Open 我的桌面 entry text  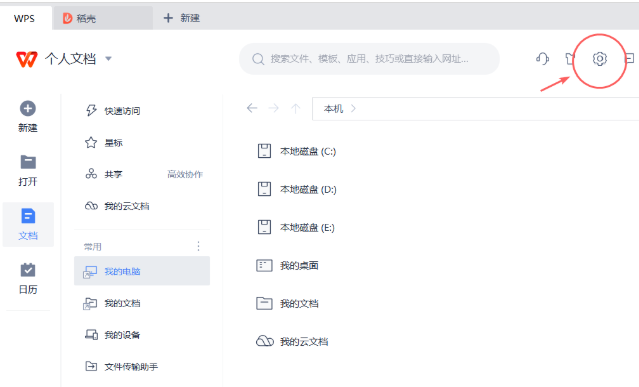tap(299, 266)
